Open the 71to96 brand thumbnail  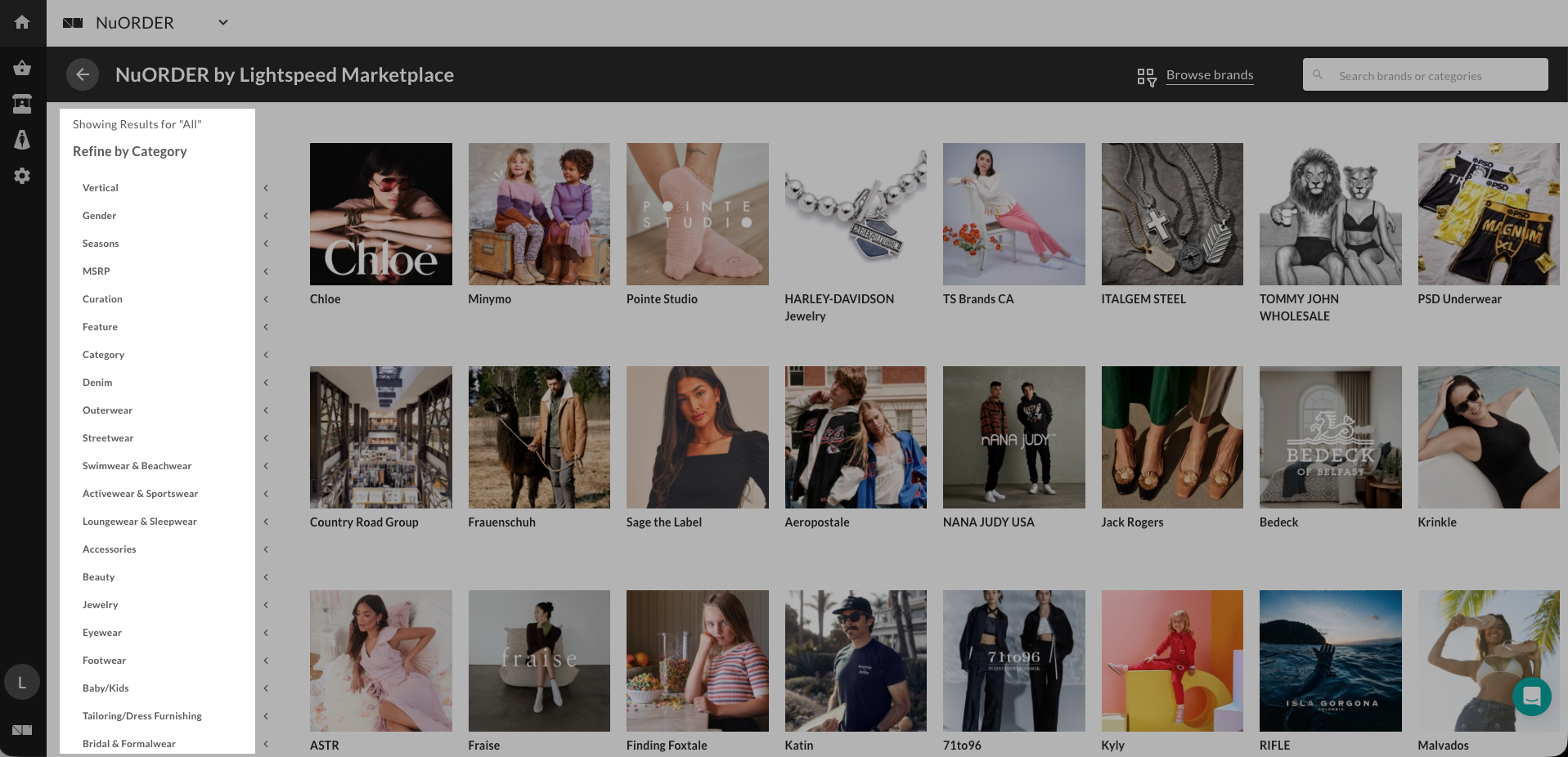(x=1014, y=661)
